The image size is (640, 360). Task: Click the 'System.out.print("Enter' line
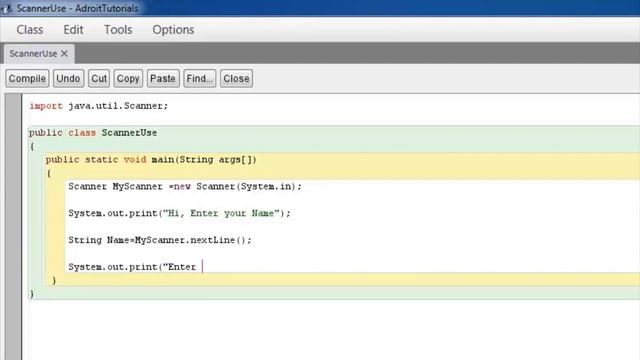[x=132, y=267]
